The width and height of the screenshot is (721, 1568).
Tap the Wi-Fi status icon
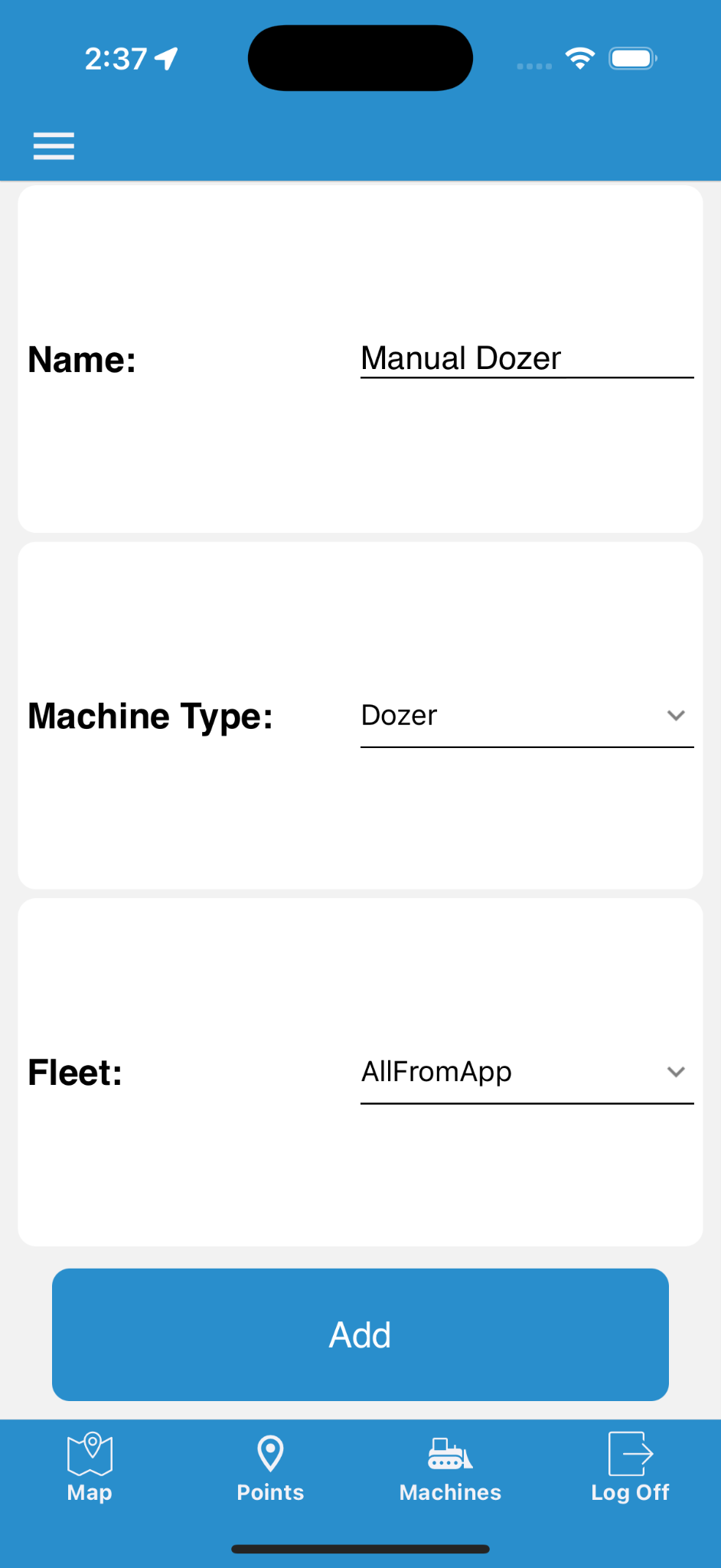tap(580, 58)
